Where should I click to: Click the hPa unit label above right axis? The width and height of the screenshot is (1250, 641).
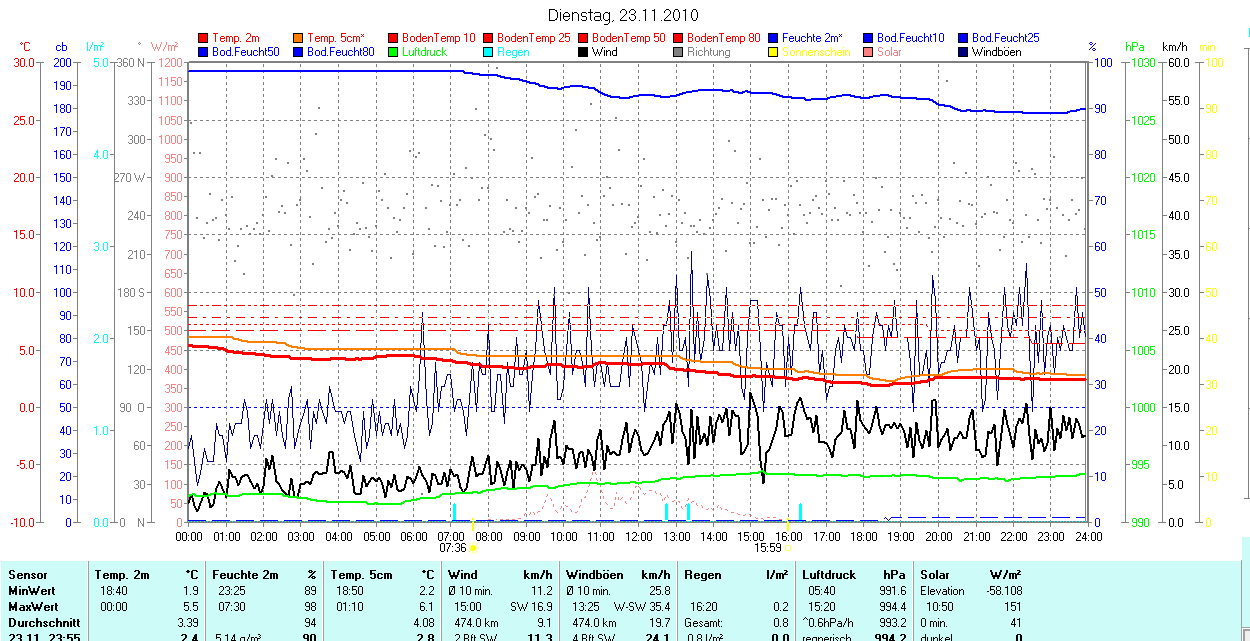(x=1134, y=47)
